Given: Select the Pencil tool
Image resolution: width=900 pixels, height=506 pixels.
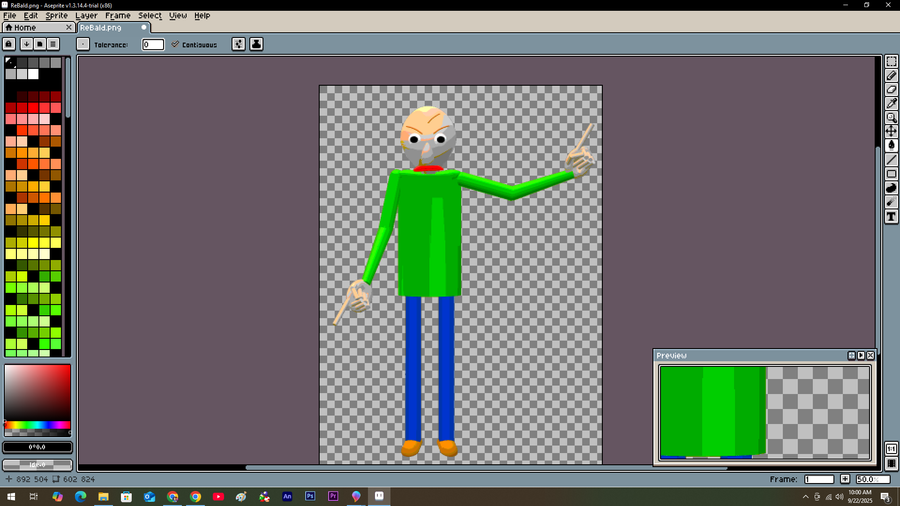Looking at the screenshot, I should pyautogui.click(x=891, y=75).
